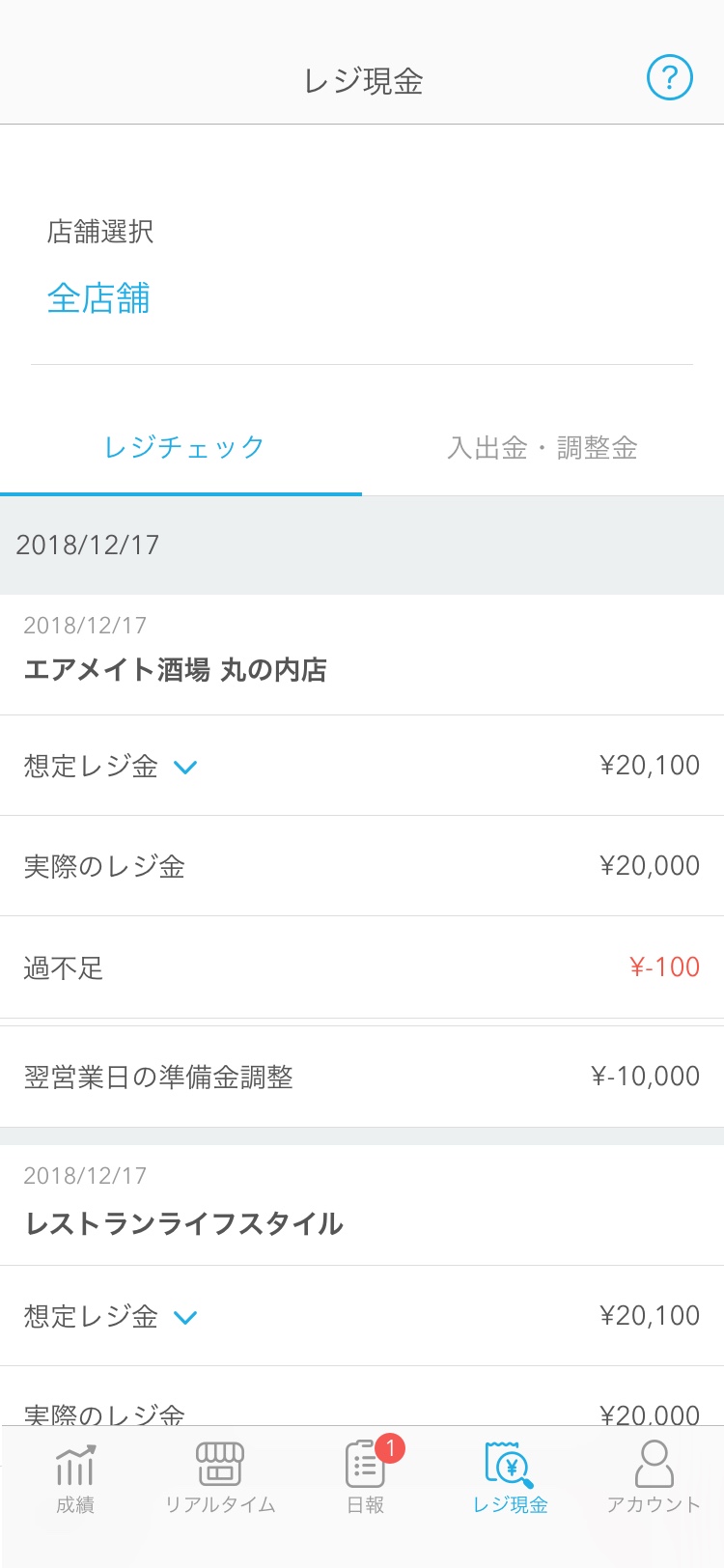Open the 全店舗 store selector
The height and width of the screenshot is (1568, 724).
point(98,298)
